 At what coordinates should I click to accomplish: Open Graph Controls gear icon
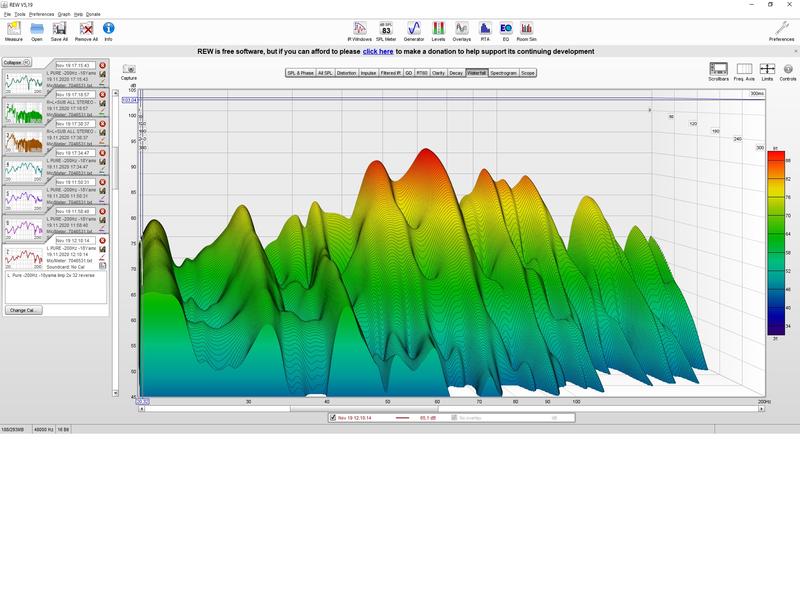click(788, 70)
